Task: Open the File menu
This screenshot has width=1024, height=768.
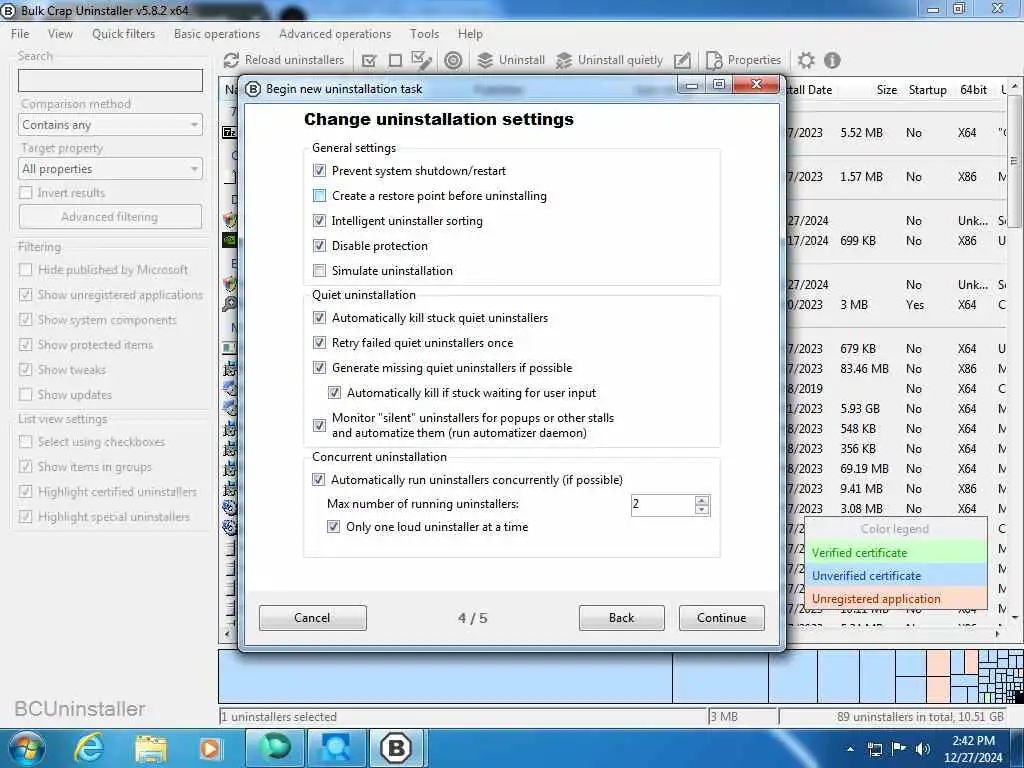Action: coord(20,34)
